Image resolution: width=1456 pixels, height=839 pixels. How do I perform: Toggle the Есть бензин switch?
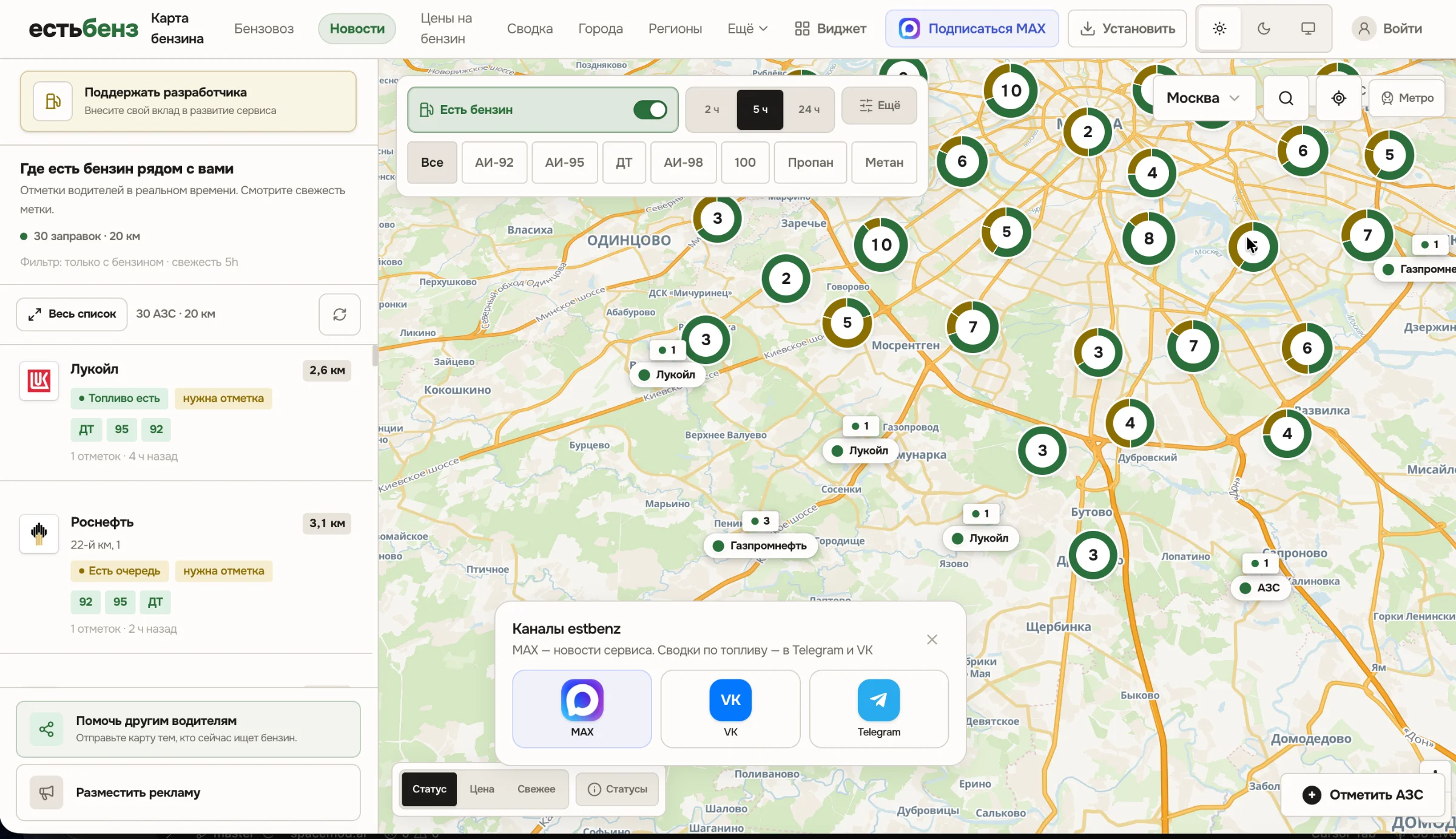click(x=650, y=110)
